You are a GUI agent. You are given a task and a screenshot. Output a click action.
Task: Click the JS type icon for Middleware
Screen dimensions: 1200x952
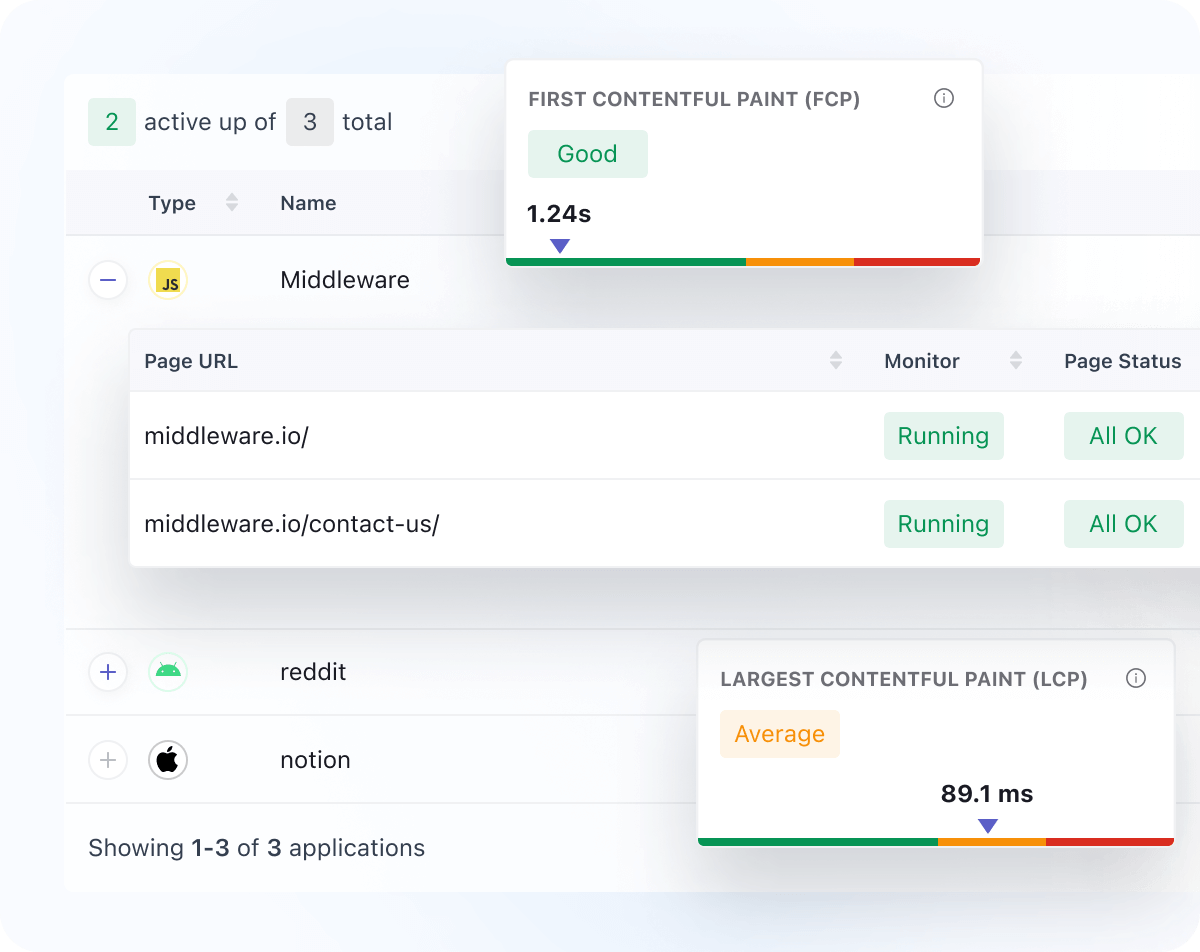point(168,280)
